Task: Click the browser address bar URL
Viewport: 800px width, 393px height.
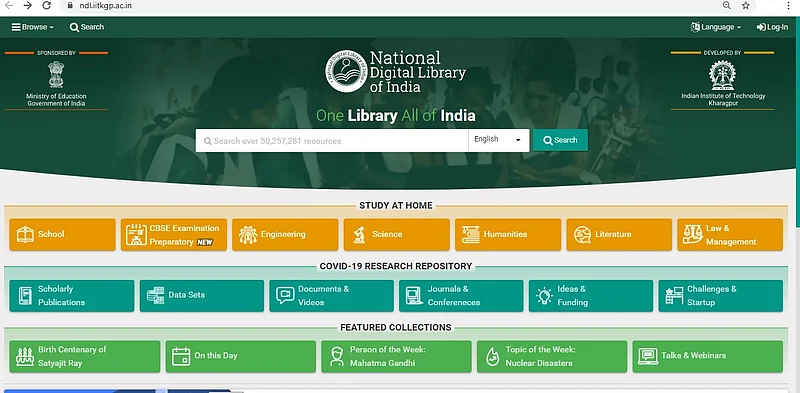Action: pos(106,6)
